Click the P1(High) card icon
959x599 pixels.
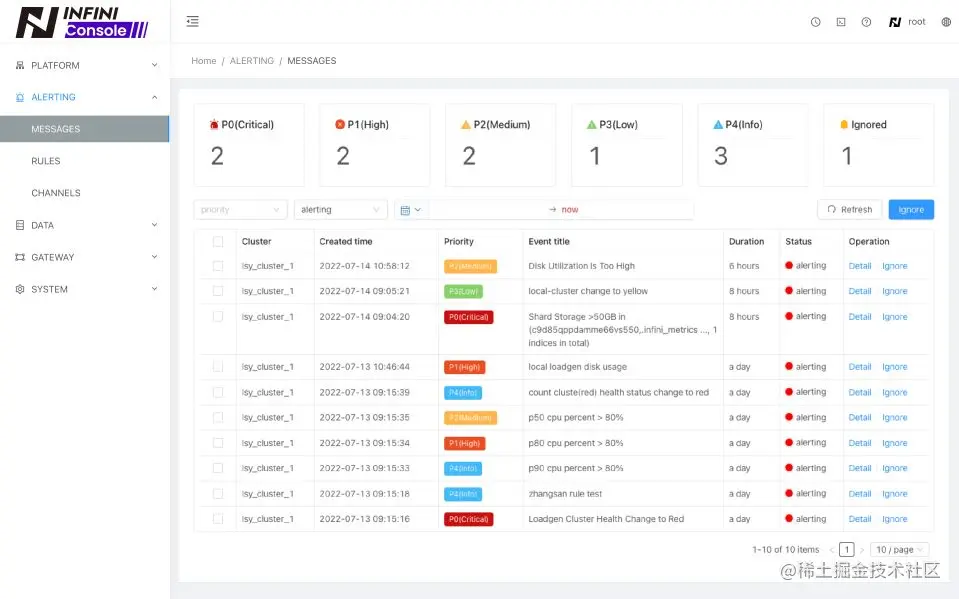pos(340,124)
